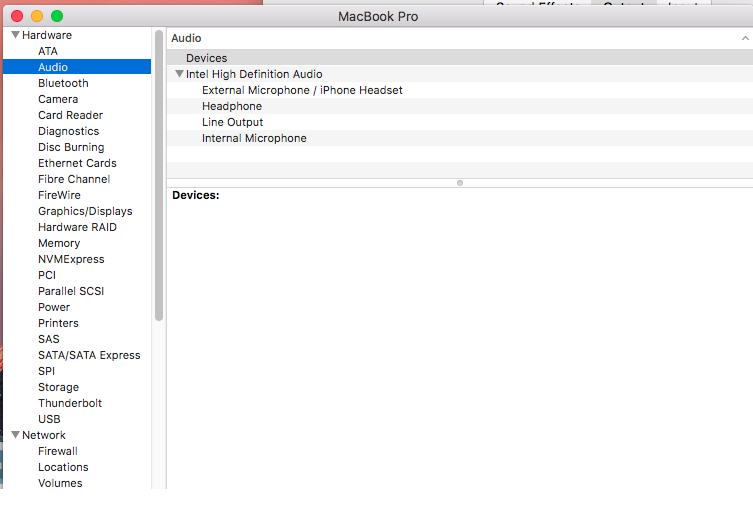
Task: Select the Internal Microphone row
Action: [254, 138]
